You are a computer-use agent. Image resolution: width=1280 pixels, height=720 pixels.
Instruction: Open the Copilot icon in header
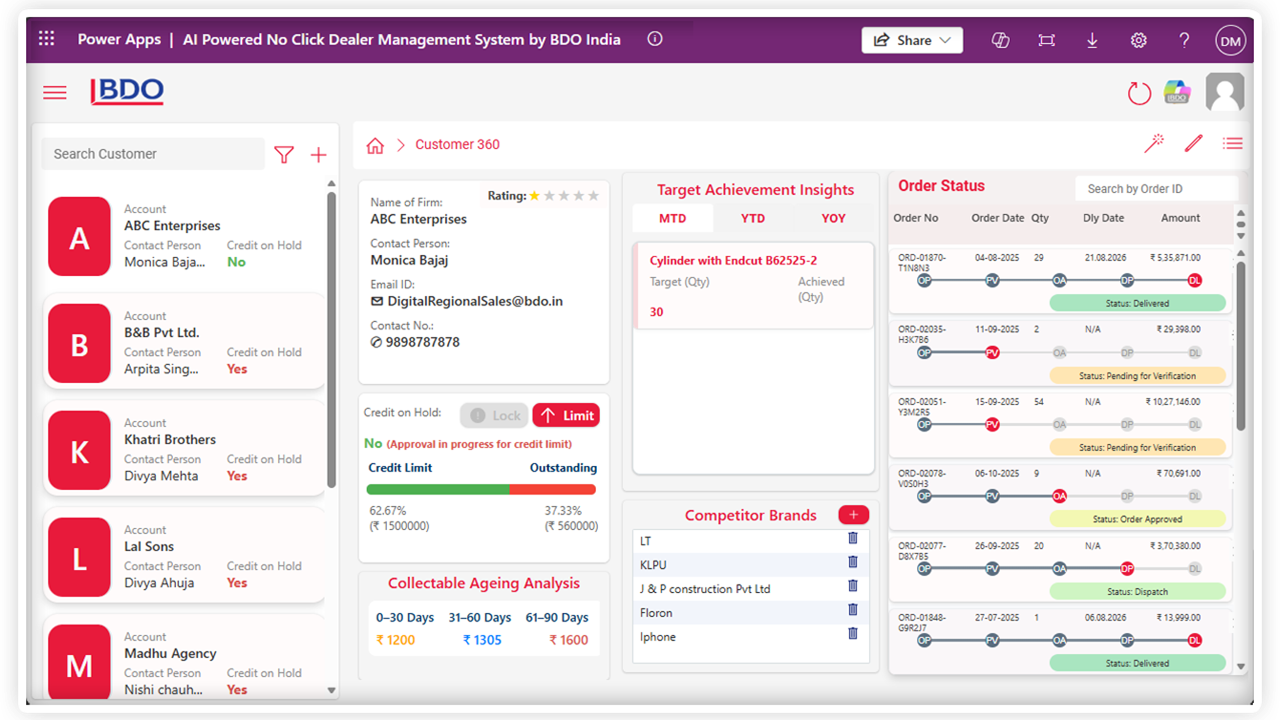(999, 40)
